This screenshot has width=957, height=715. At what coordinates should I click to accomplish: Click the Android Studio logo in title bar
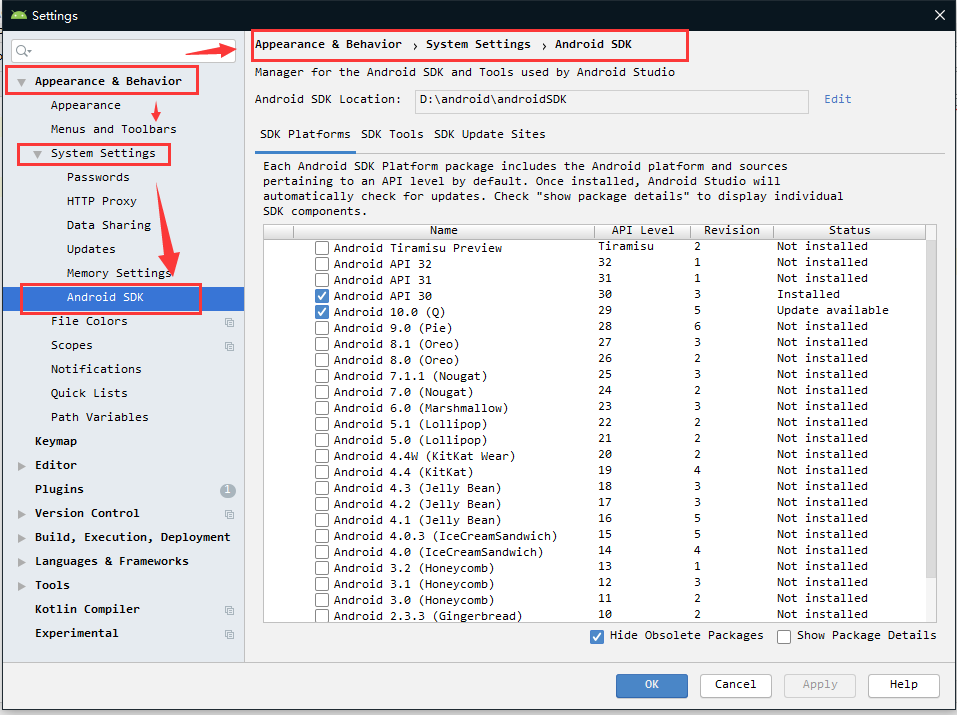click(x=19, y=15)
